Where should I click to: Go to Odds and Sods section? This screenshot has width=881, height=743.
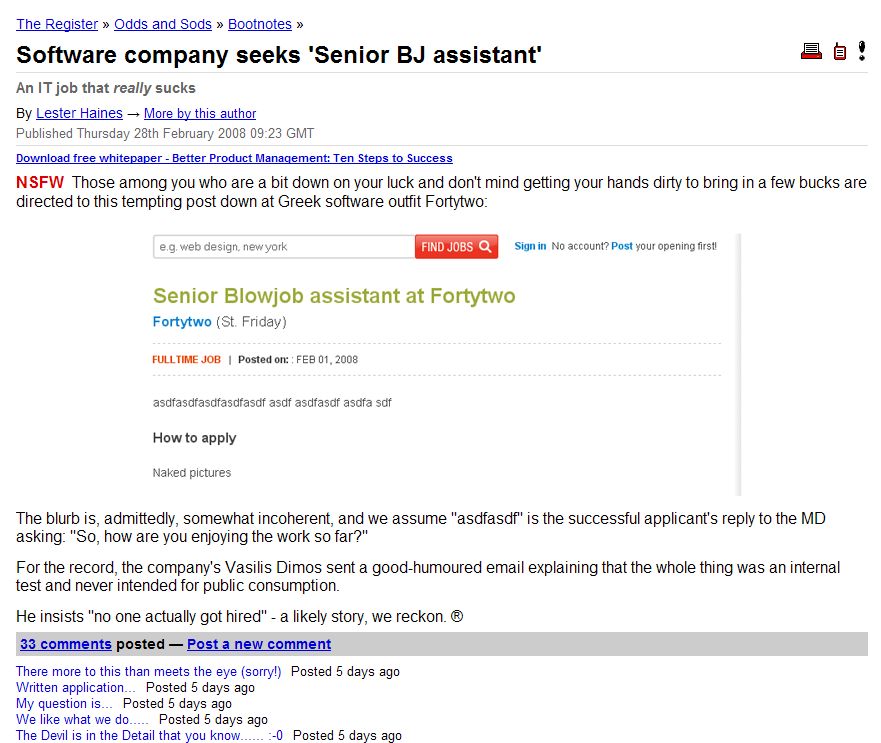(x=163, y=24)
